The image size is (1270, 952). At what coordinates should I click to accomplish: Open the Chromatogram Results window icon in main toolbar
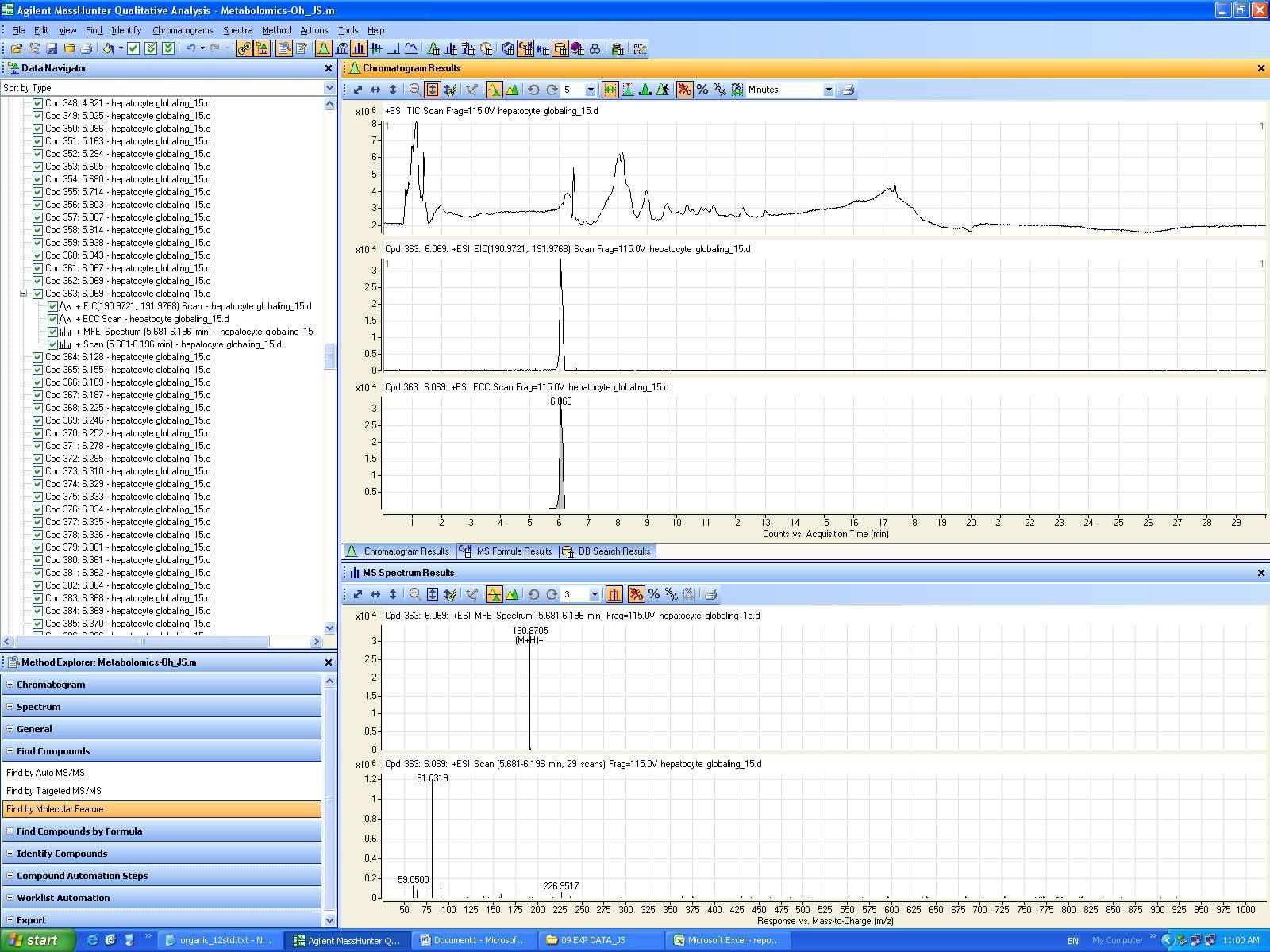coord(323,48)
